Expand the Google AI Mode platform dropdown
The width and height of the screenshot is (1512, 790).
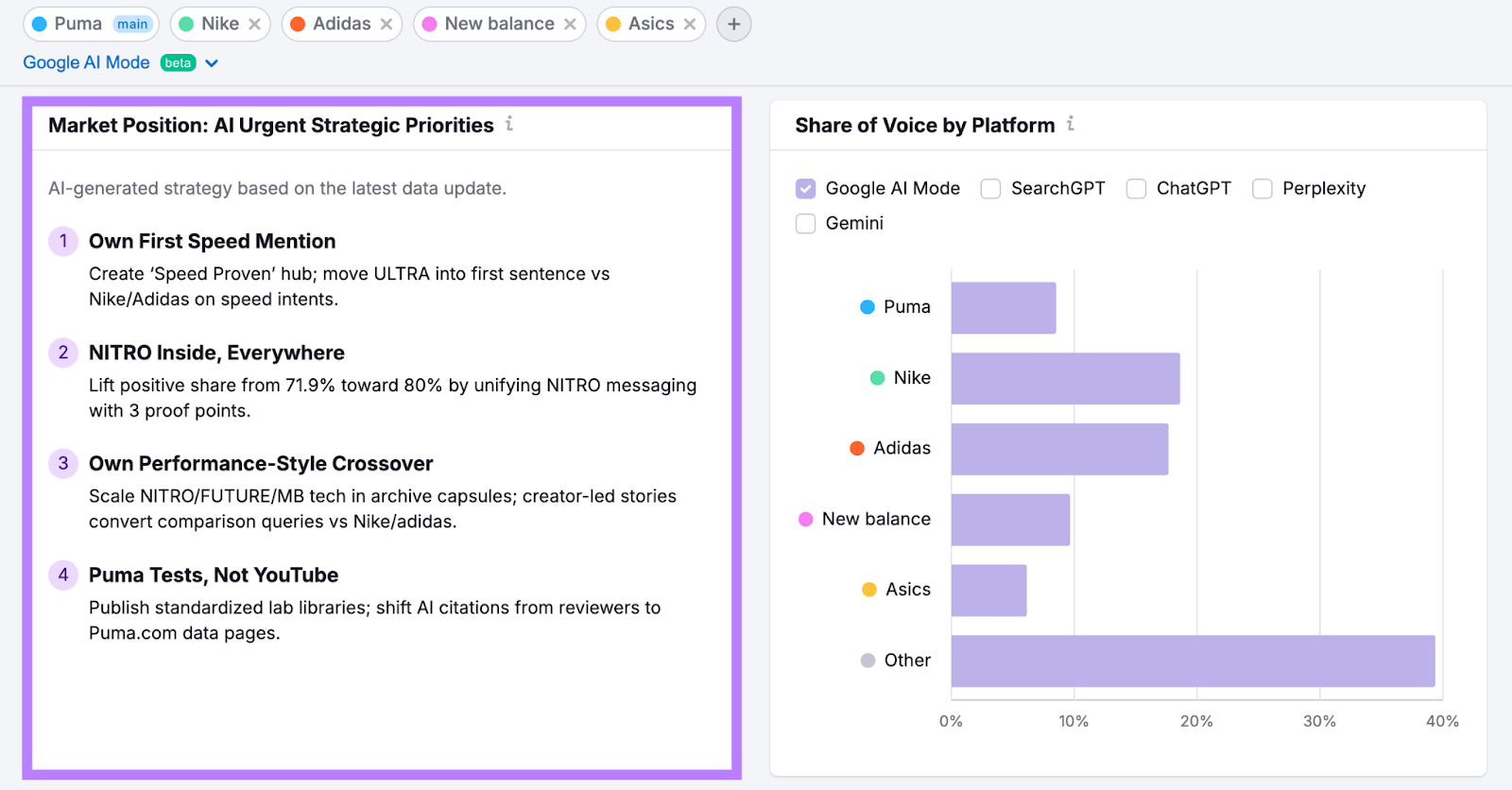point(212,62)
